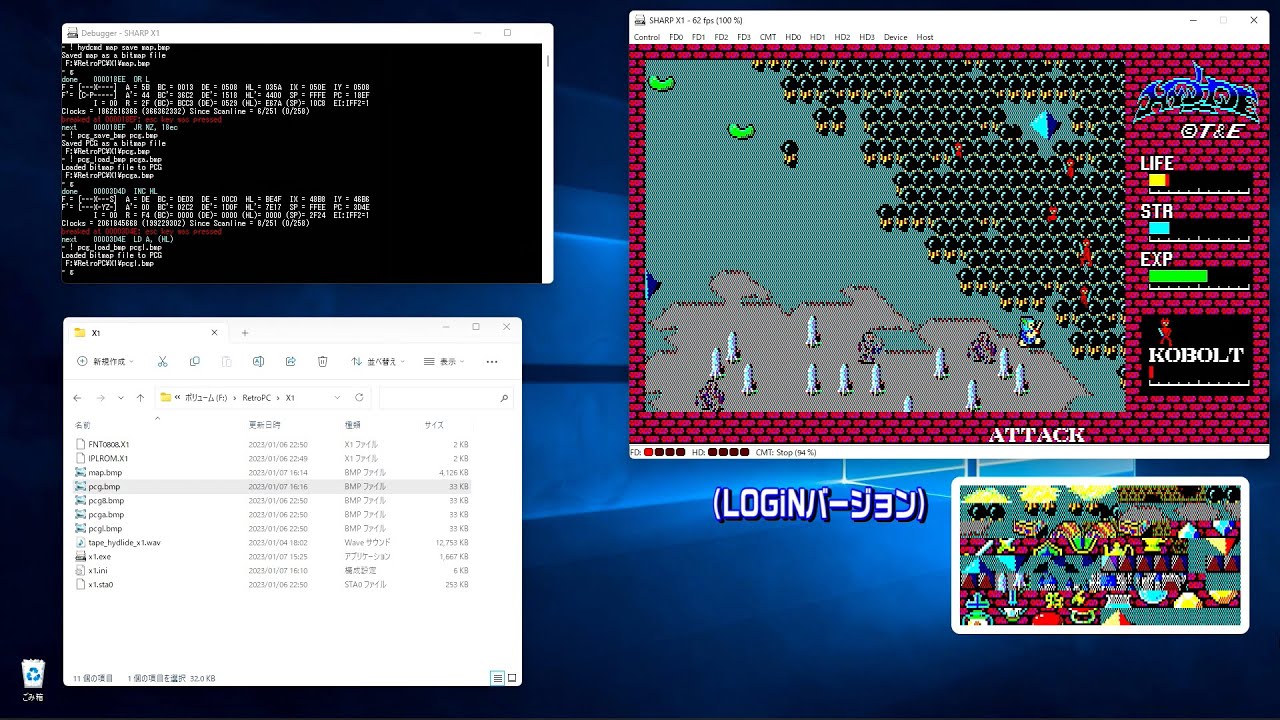Click the Delete trash icon in Explorer toolbar
This screenshot has width=1280, height=720.
tap(322, 361)
